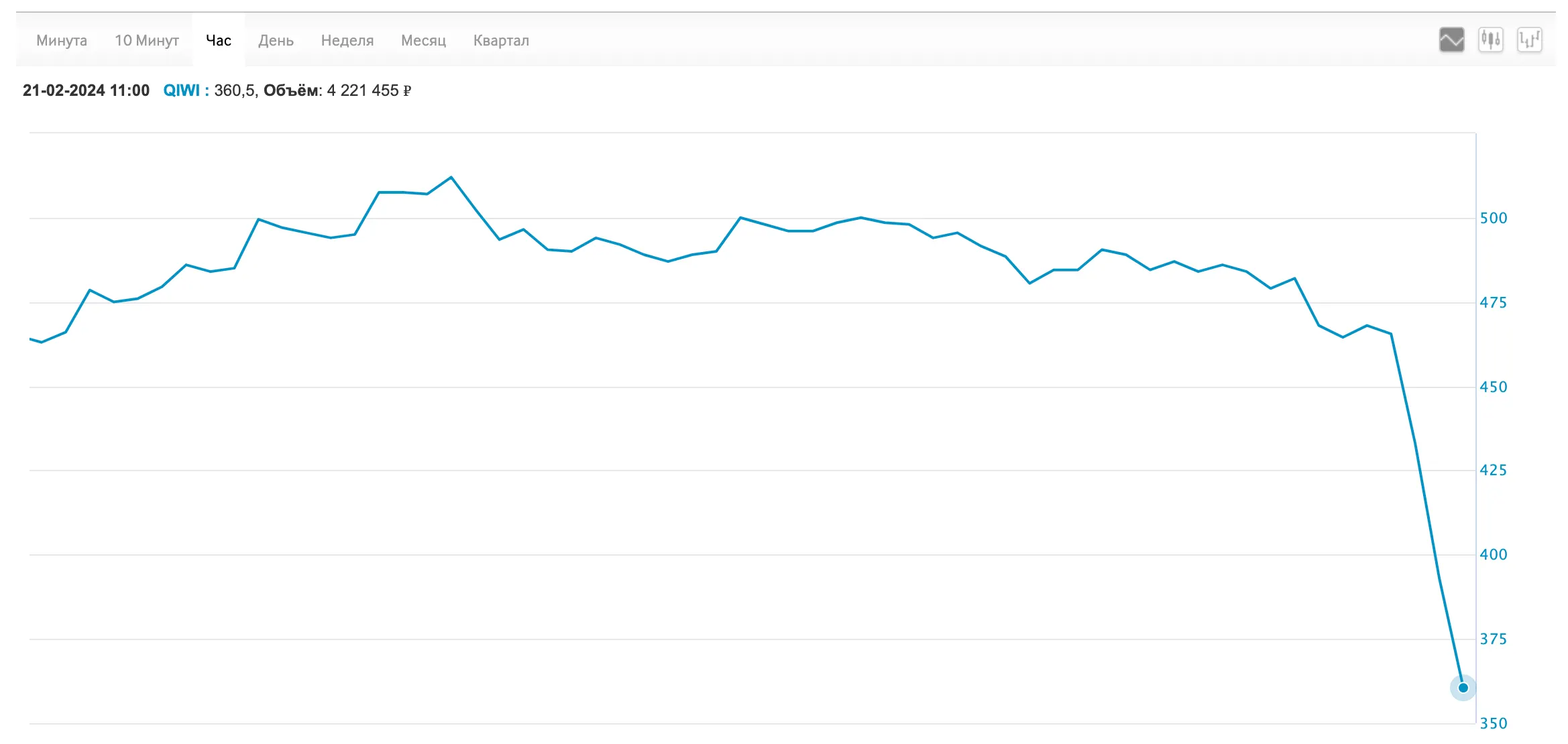Viewport: 1568px width, 744px height.
Task: Click the 375 price axis label
Action: click(1494, 639)
